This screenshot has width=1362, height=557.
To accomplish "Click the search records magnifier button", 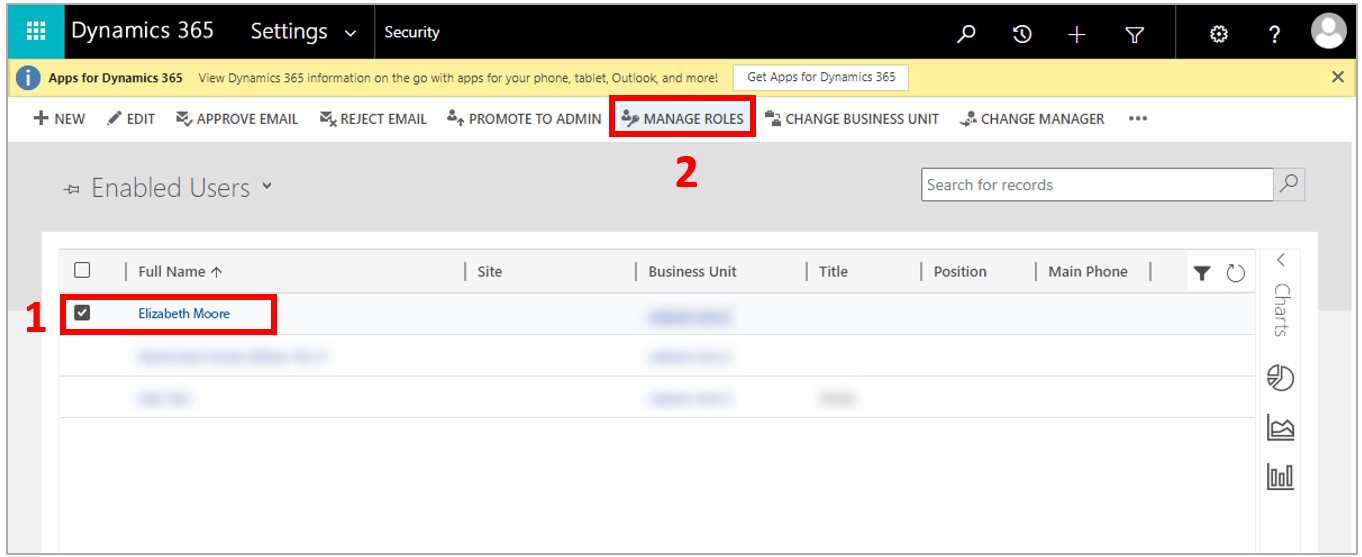I will click(x=1289, y=184).
